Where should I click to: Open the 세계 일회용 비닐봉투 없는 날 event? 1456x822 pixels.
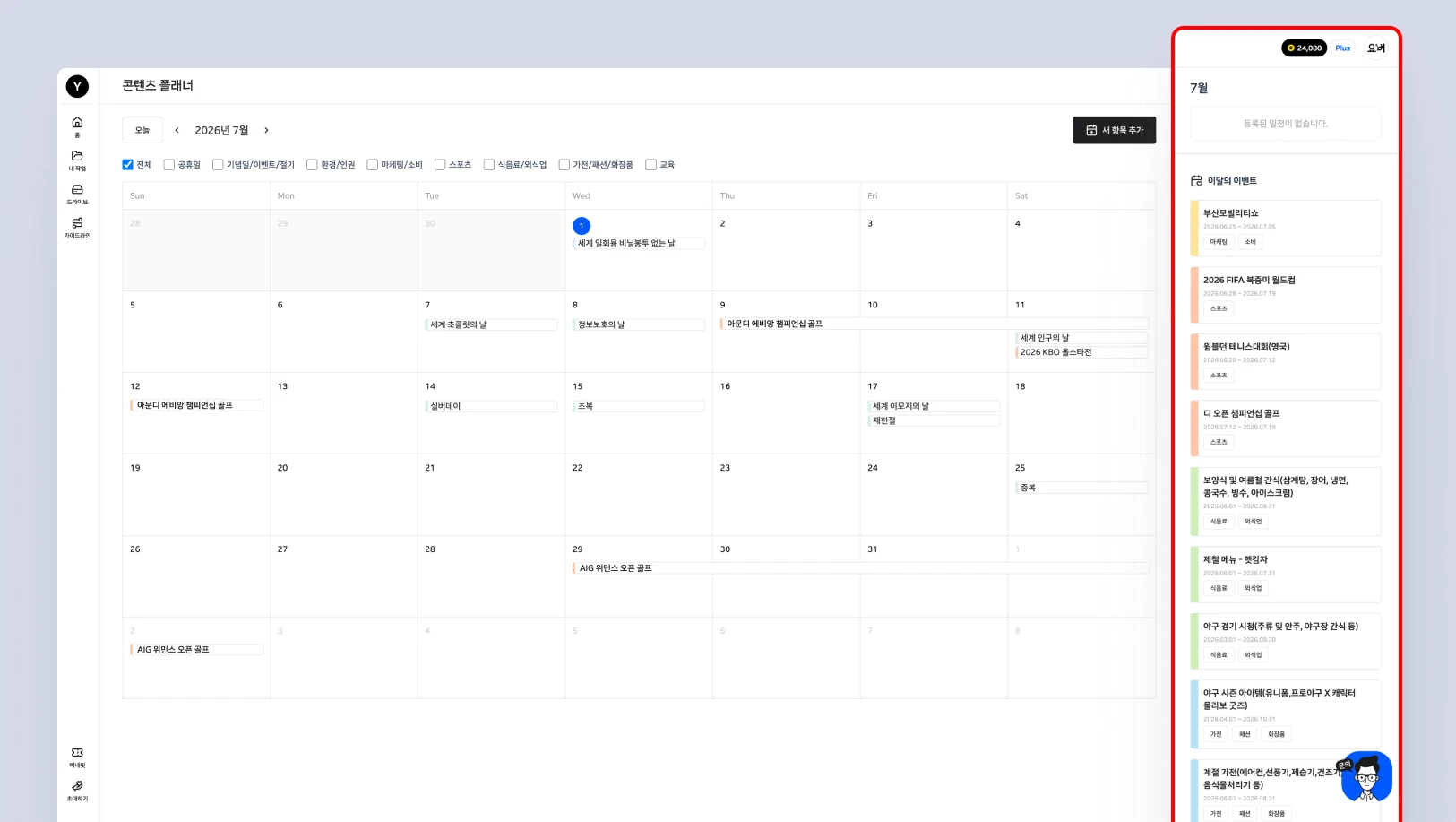(x=638, y=244)
